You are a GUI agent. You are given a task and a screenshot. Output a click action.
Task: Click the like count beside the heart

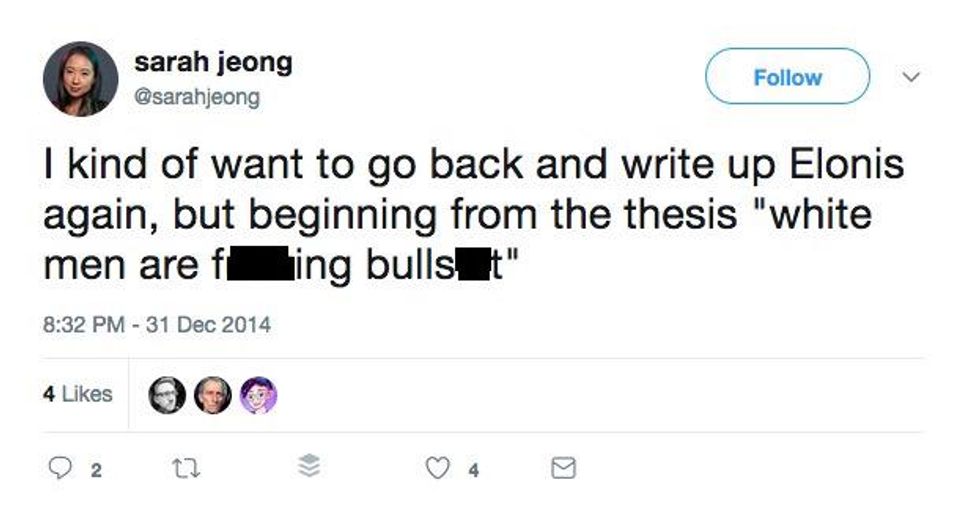[474, 469]
